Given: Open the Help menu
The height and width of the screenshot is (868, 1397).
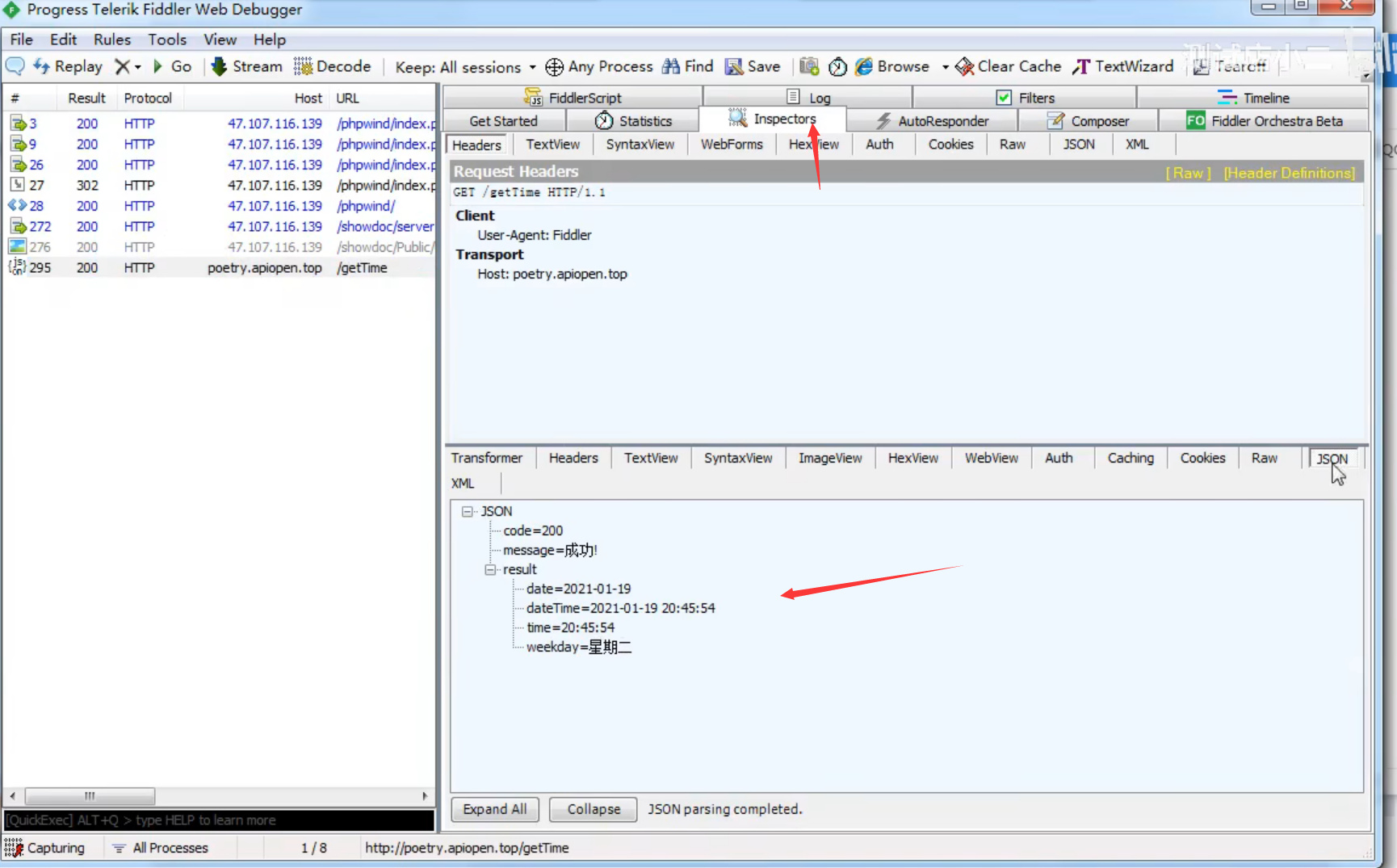Looking at the screenshot, I should point(269,40).
